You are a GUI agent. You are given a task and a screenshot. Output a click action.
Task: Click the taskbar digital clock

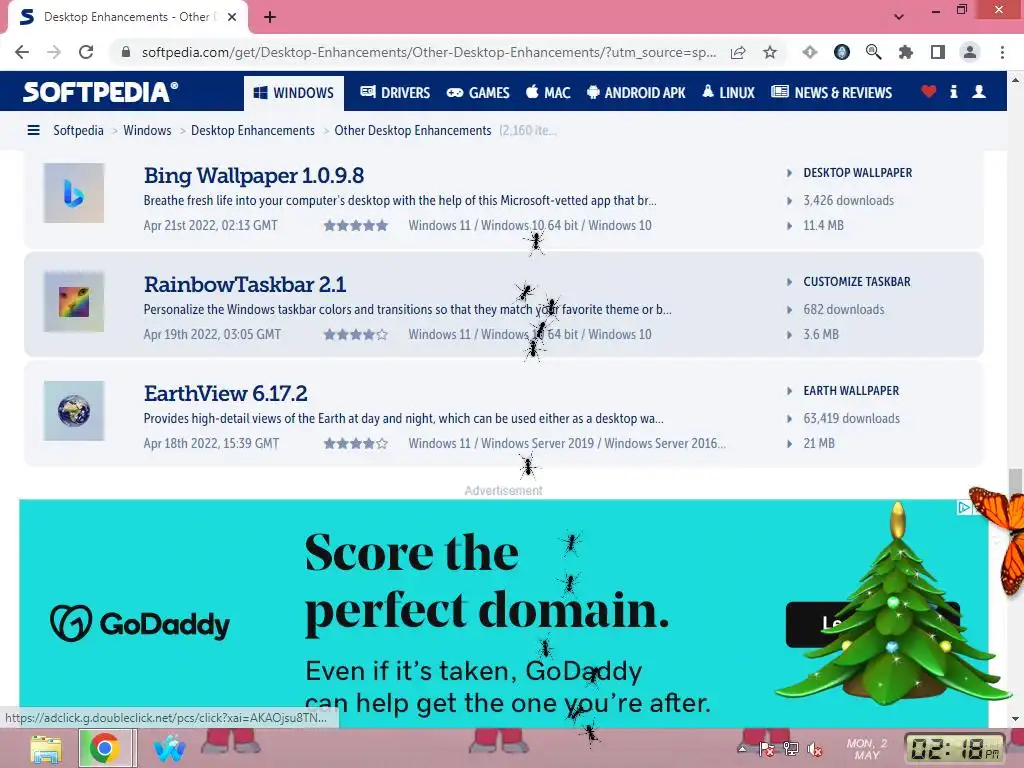pos(954,749)
